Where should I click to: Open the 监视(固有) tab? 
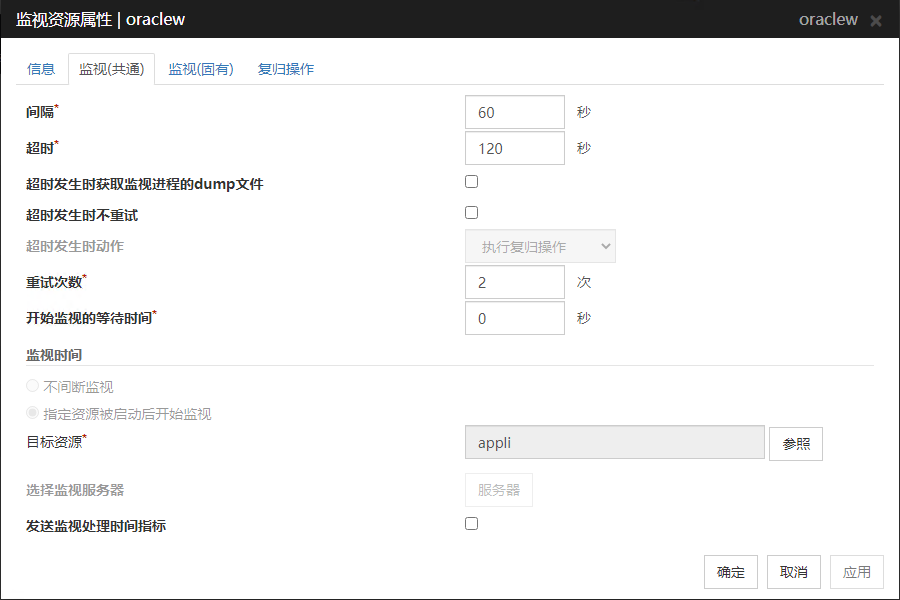(x=200, y=69)
